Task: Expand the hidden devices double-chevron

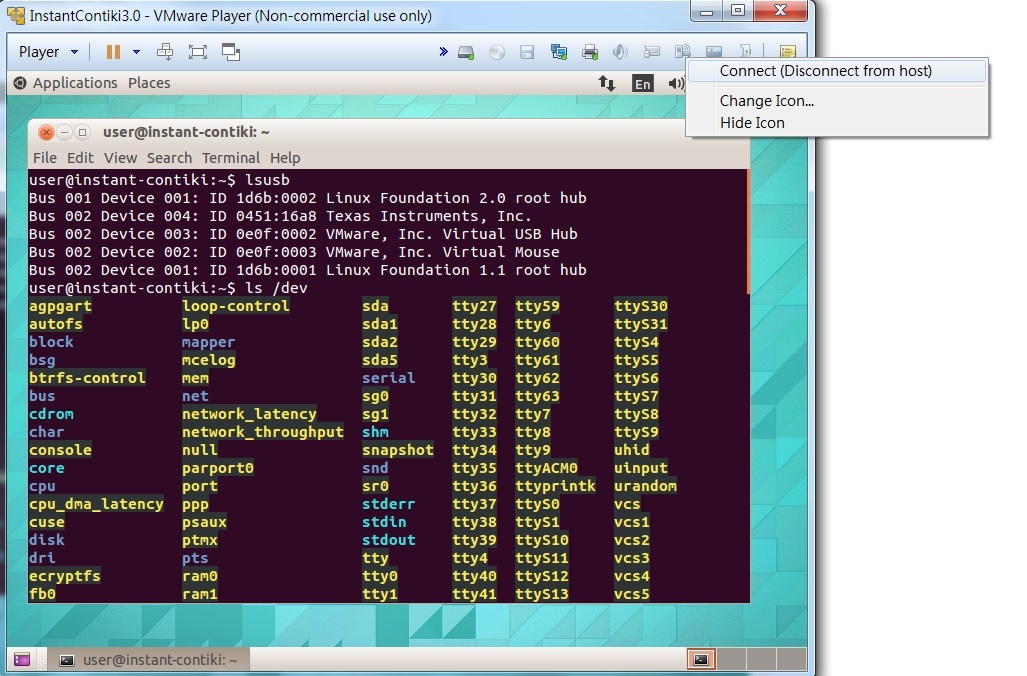Action: coord(443,51)
